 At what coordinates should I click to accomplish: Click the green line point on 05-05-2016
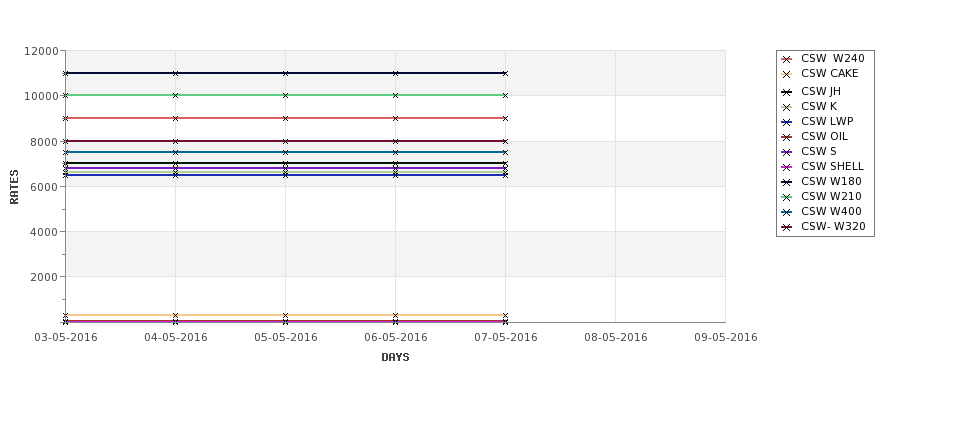(285, 95)
